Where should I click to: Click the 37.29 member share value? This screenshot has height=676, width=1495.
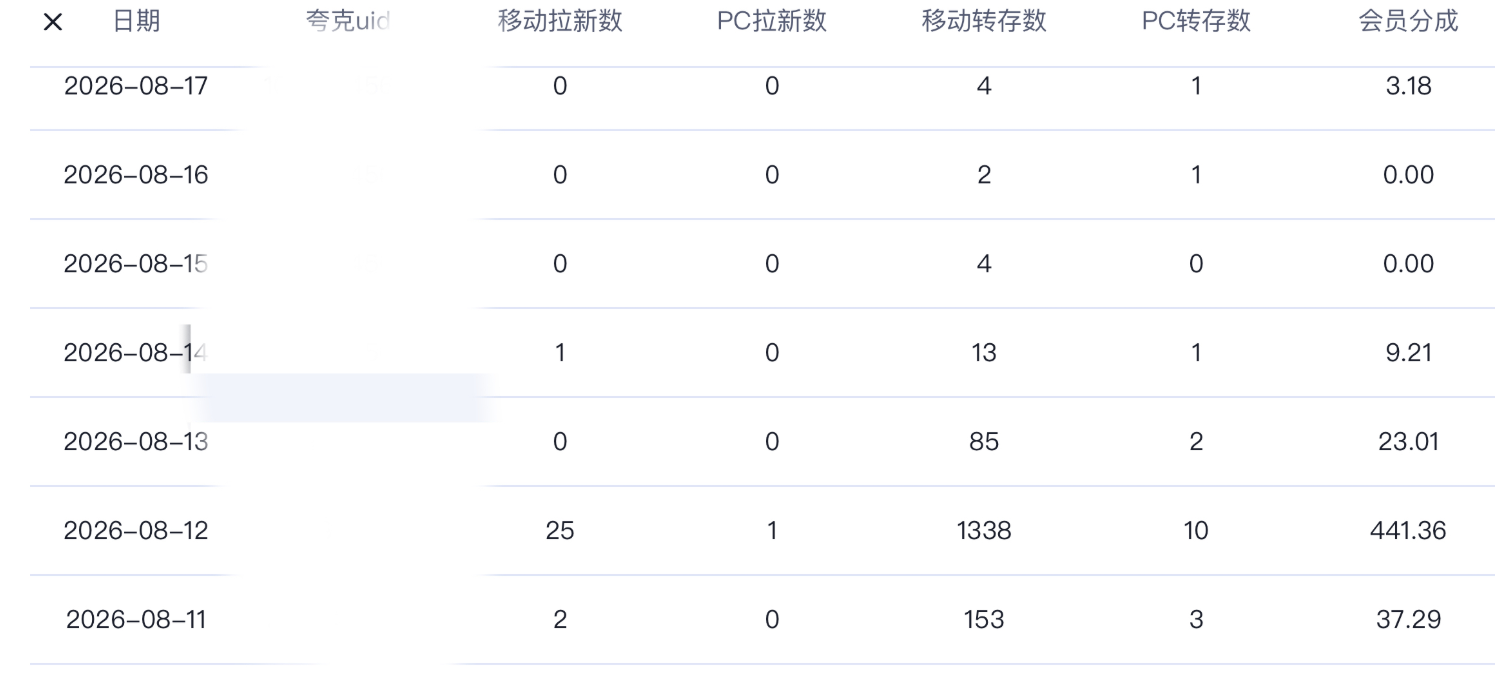1408,620
